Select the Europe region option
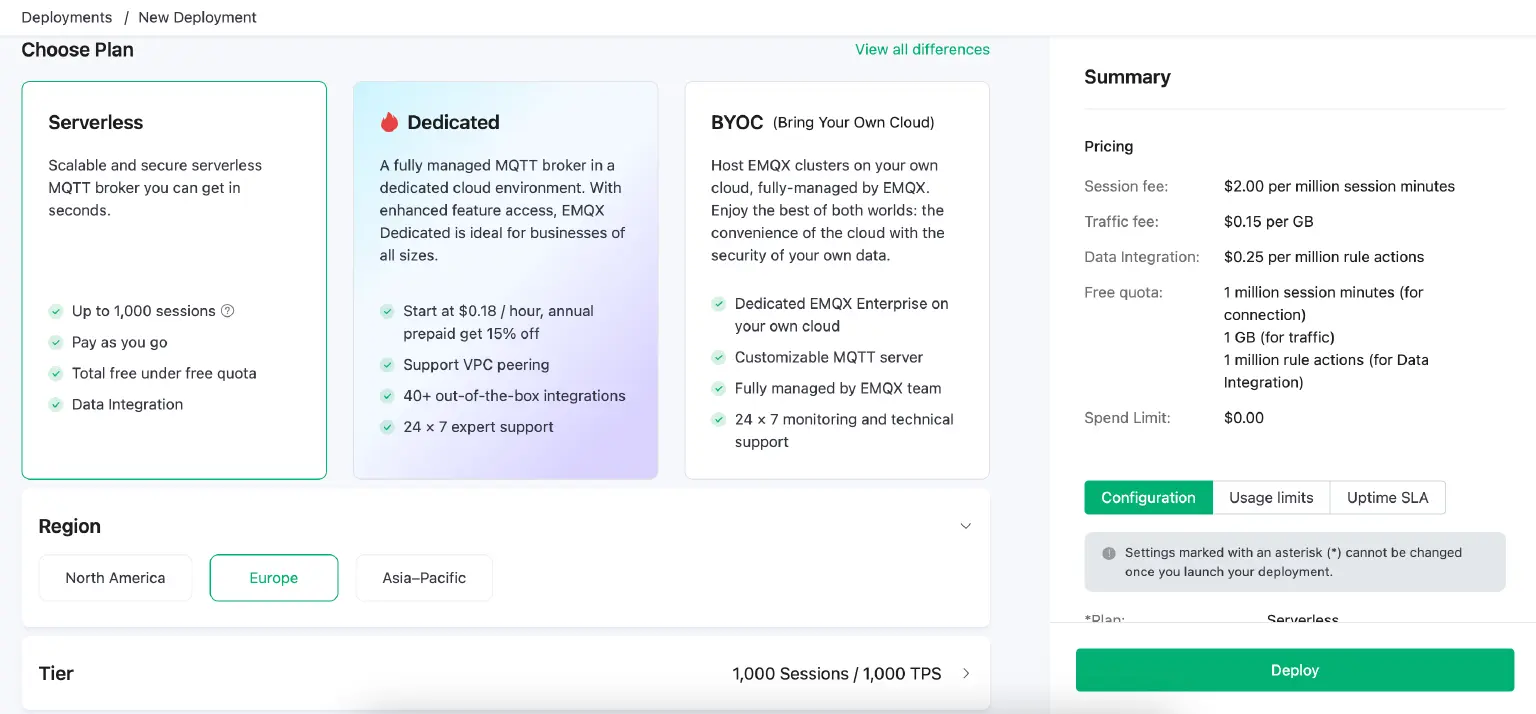The image size is (1536, 714). (x=274, y=578)
